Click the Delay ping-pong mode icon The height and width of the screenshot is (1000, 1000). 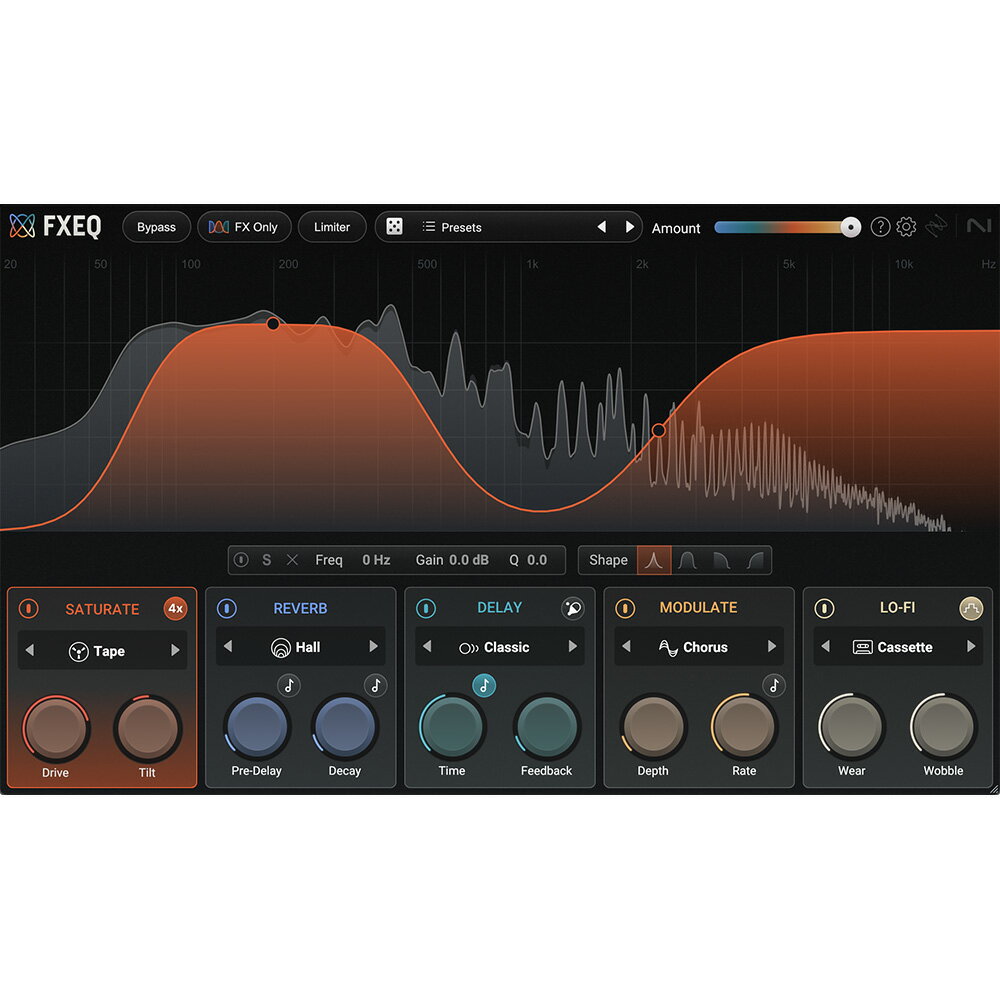pos(572,608)
